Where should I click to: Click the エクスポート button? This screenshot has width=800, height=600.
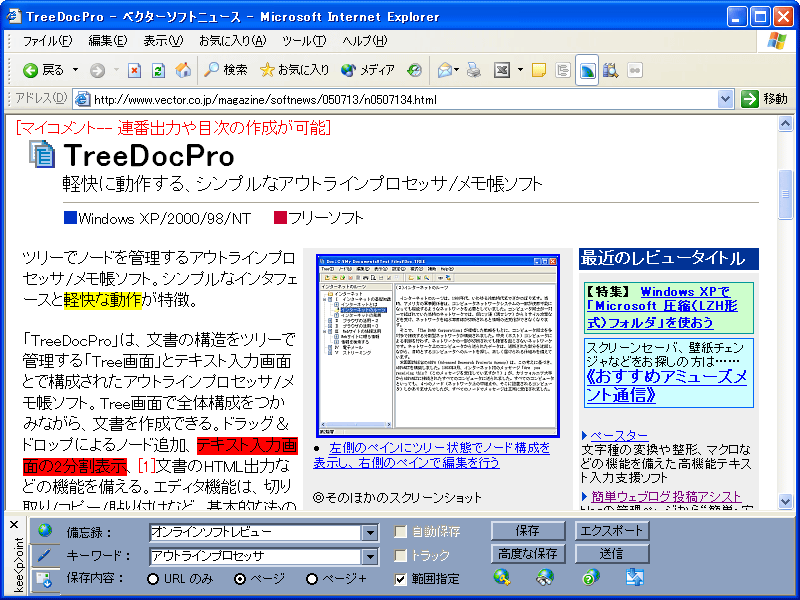612,531
